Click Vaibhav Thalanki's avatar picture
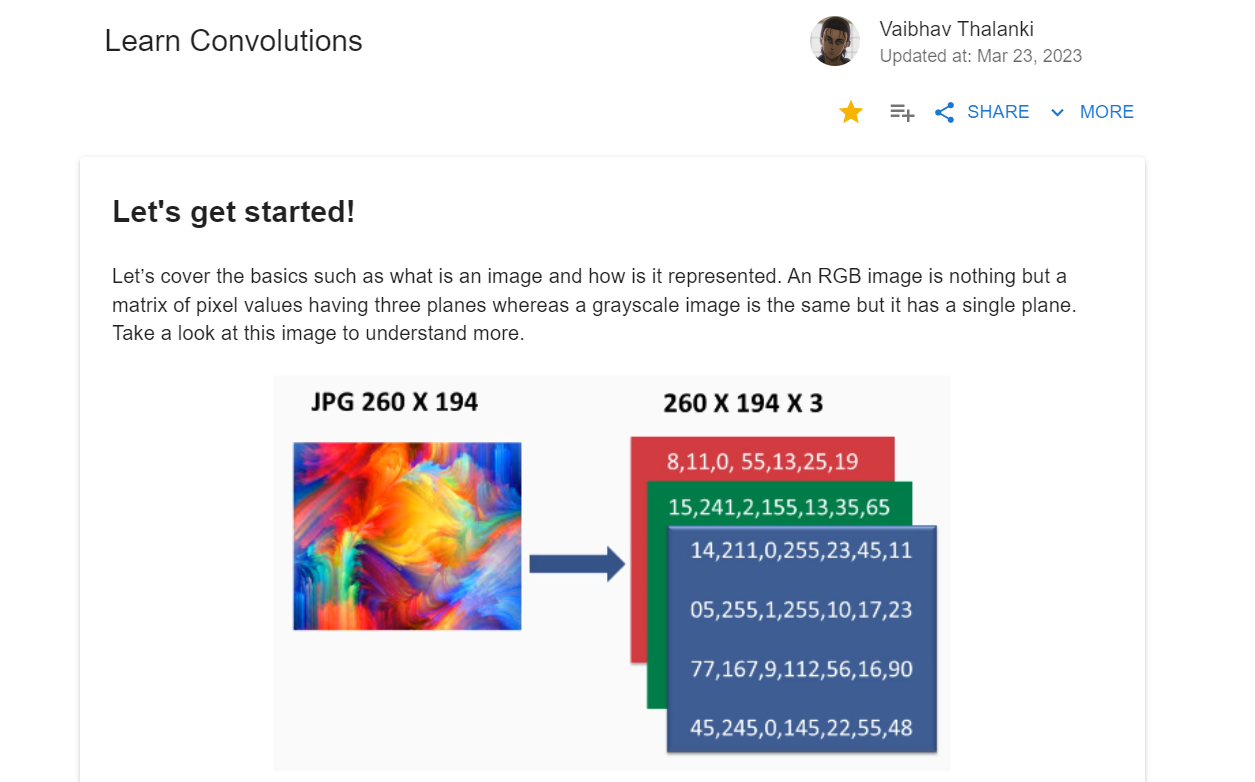The height and width of the screenshot is (782, 1255). (x=835, y=41)
